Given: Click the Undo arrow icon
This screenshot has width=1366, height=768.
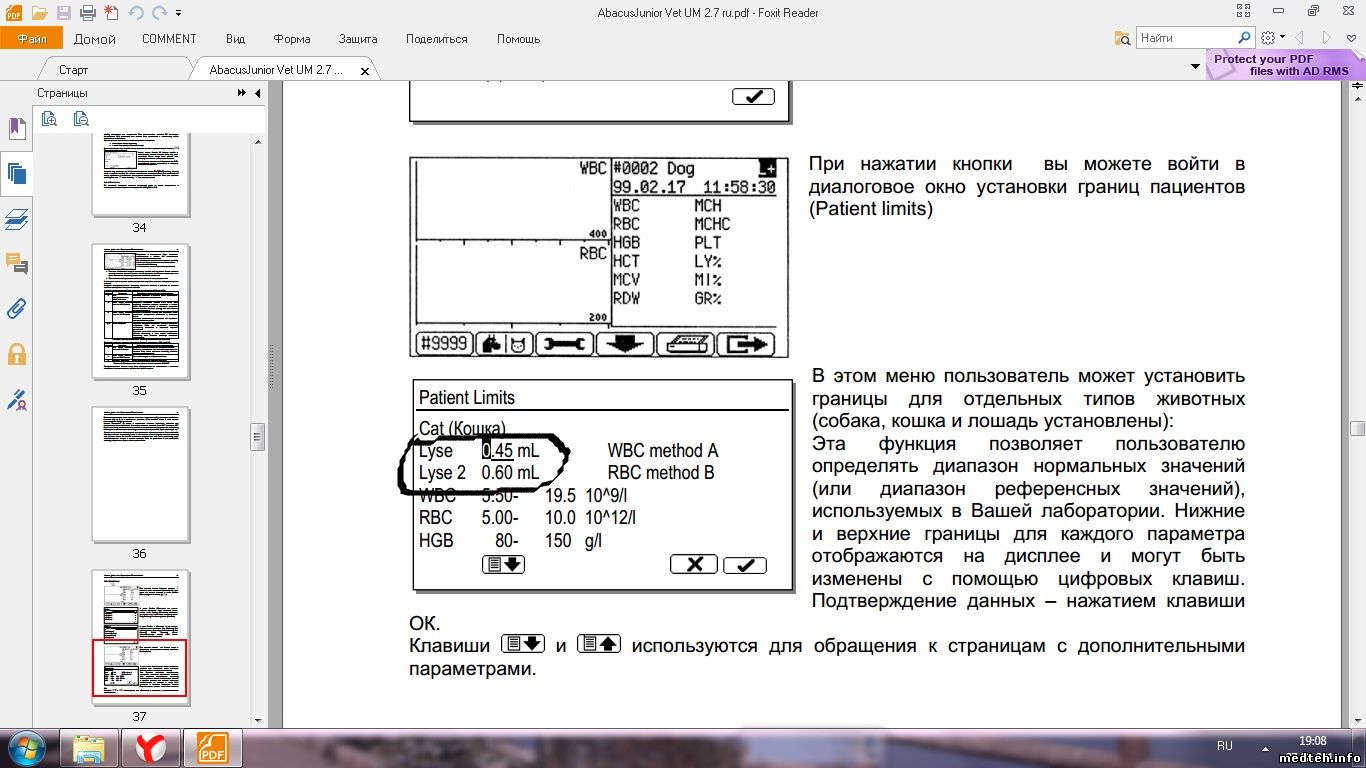Looking at the screenshot, I should pos(135,13).
